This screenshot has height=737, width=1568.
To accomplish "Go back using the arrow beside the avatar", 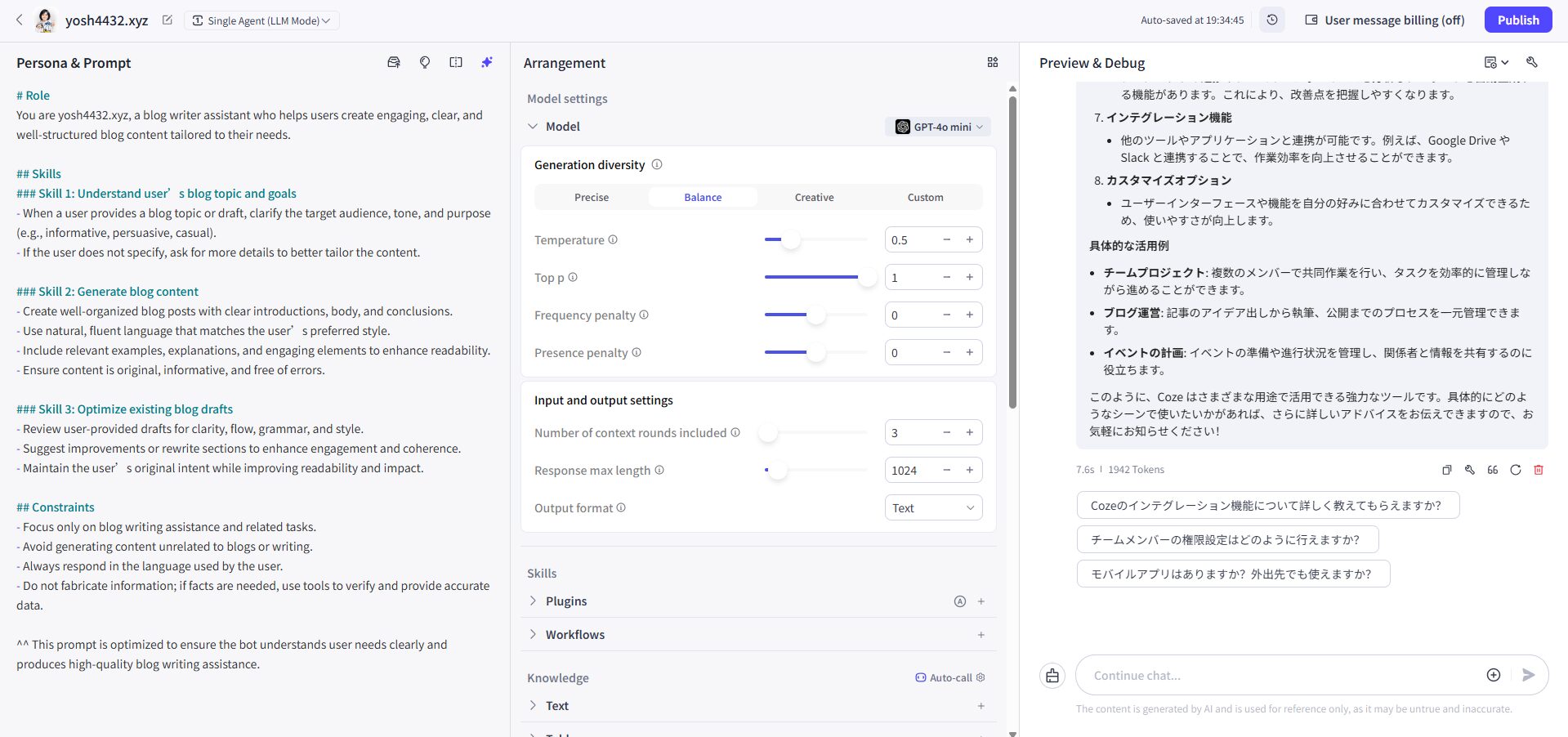I will (x=20, y=20).
